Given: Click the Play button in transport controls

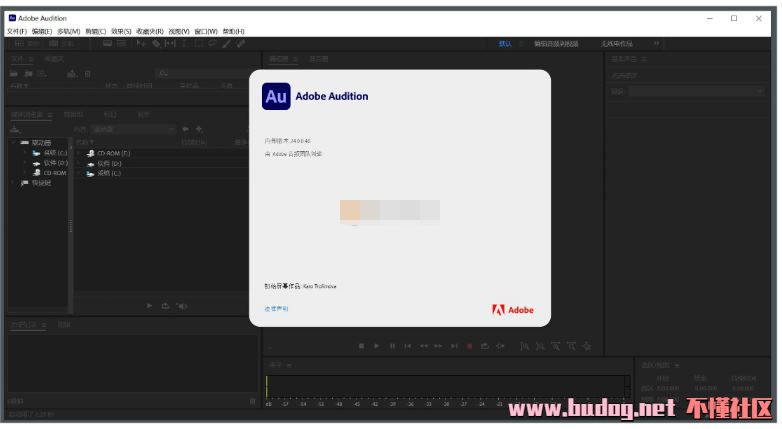Looking at the screenshot, I should (377, 346).
